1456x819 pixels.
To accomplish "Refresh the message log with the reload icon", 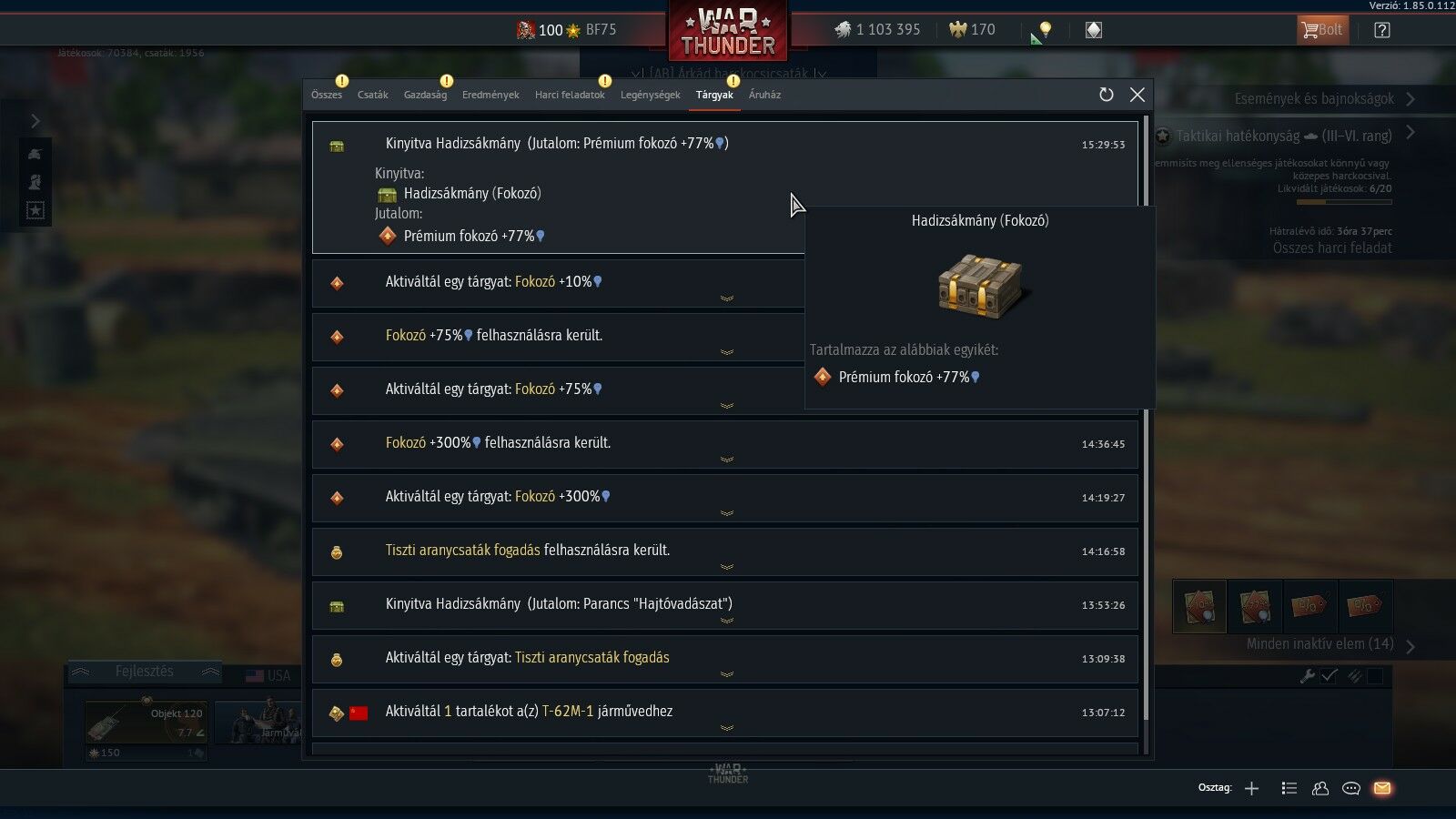I will (x=1106, y=95).
